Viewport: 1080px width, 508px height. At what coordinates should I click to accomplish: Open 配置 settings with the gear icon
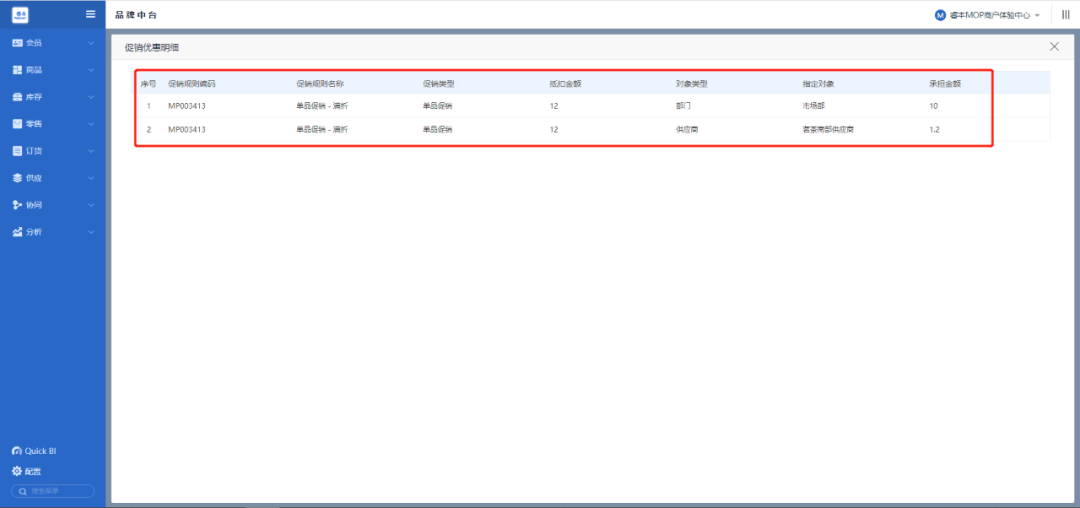click(27, 472)
